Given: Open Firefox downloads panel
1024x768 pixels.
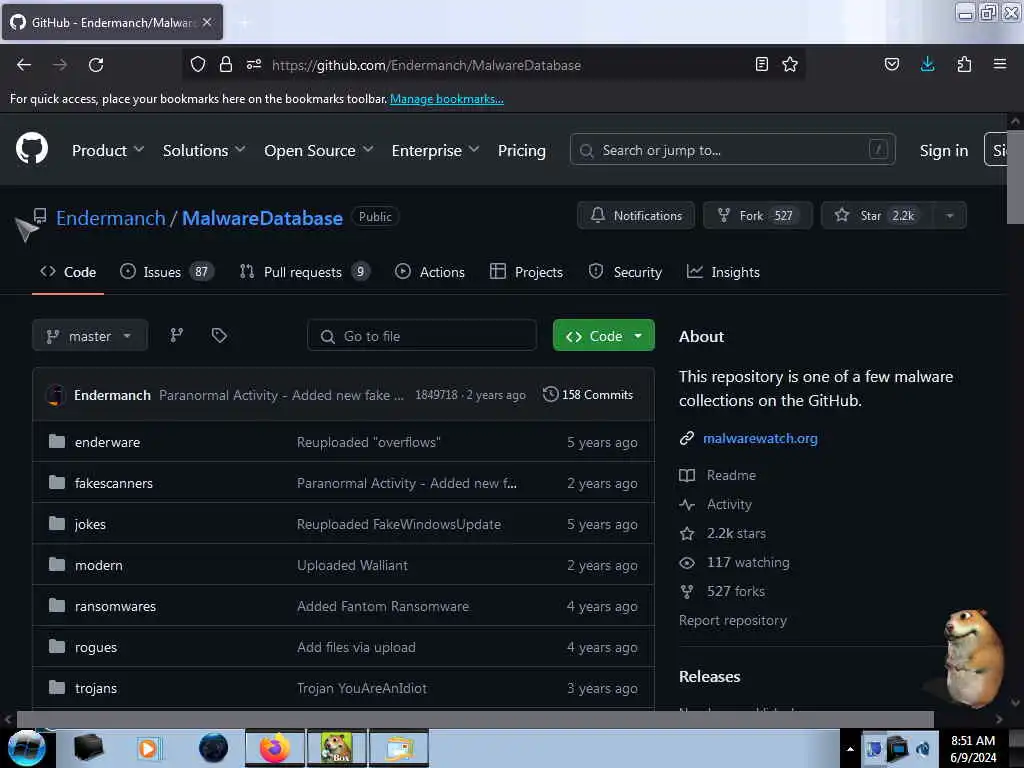Looking at the screenshot, I should [x=927, y=64].
